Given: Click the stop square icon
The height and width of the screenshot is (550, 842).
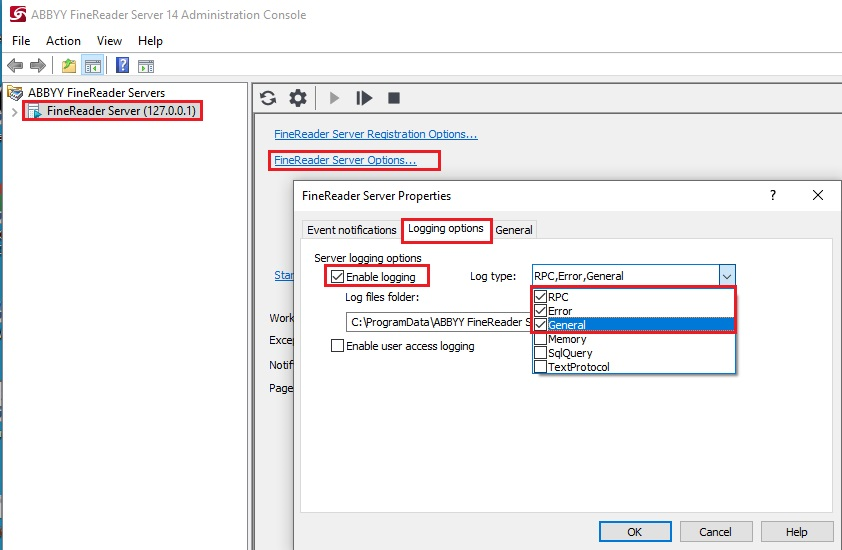Looking at the screenshot, I should click(x=394, y=98).
